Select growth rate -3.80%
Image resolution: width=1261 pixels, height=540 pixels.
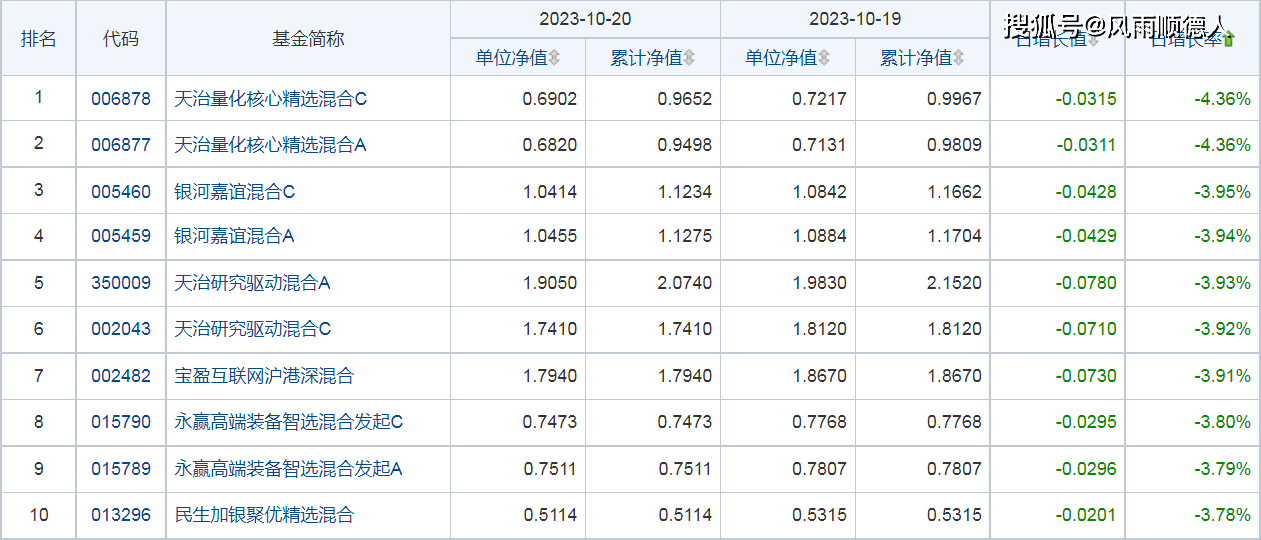(x=1222, y=422)
